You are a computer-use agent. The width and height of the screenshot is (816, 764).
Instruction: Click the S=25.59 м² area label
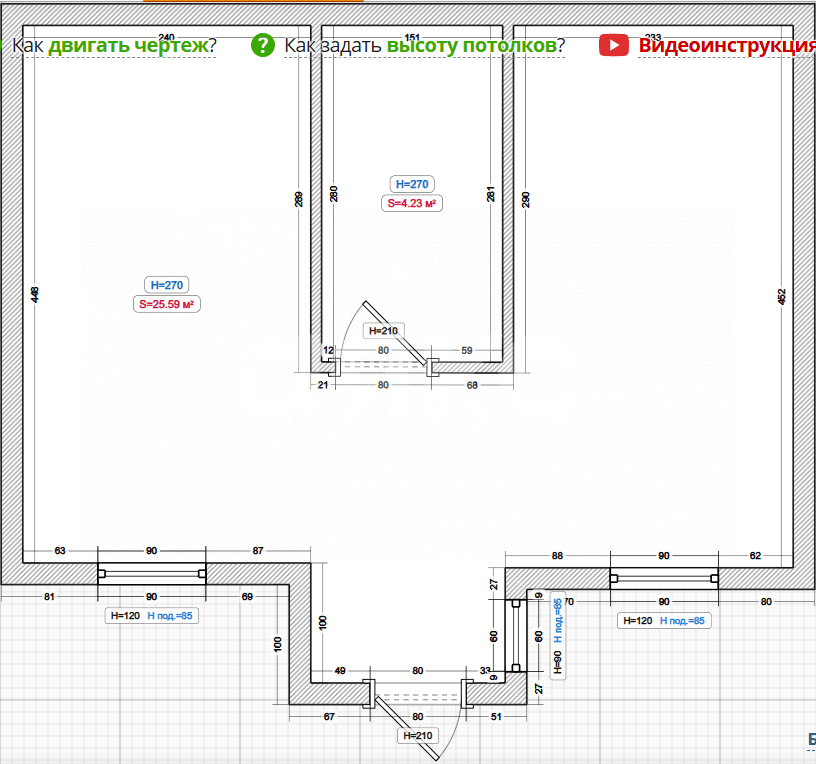click(167, 304)
